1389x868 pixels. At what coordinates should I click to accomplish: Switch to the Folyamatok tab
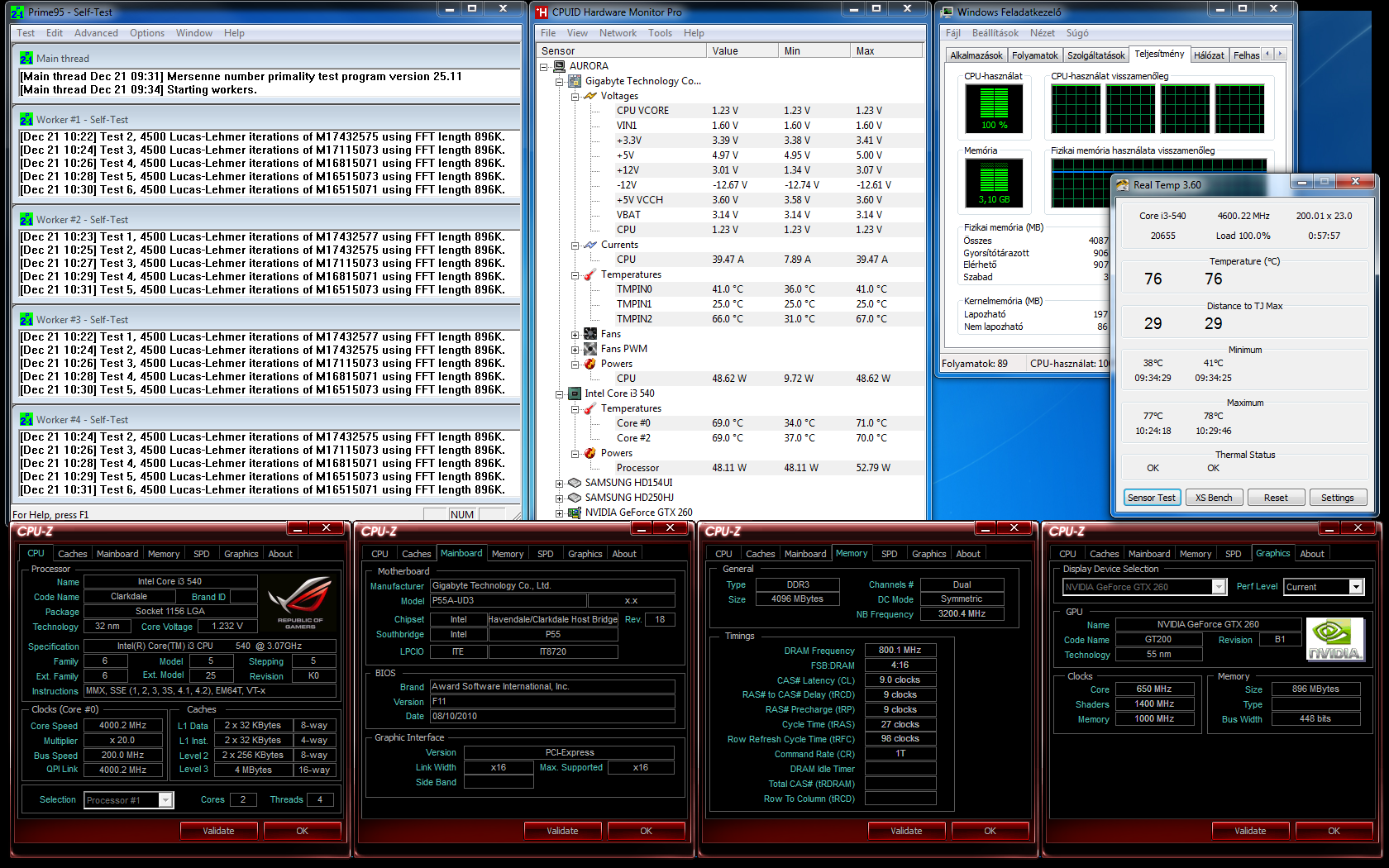pos(1035,55)
